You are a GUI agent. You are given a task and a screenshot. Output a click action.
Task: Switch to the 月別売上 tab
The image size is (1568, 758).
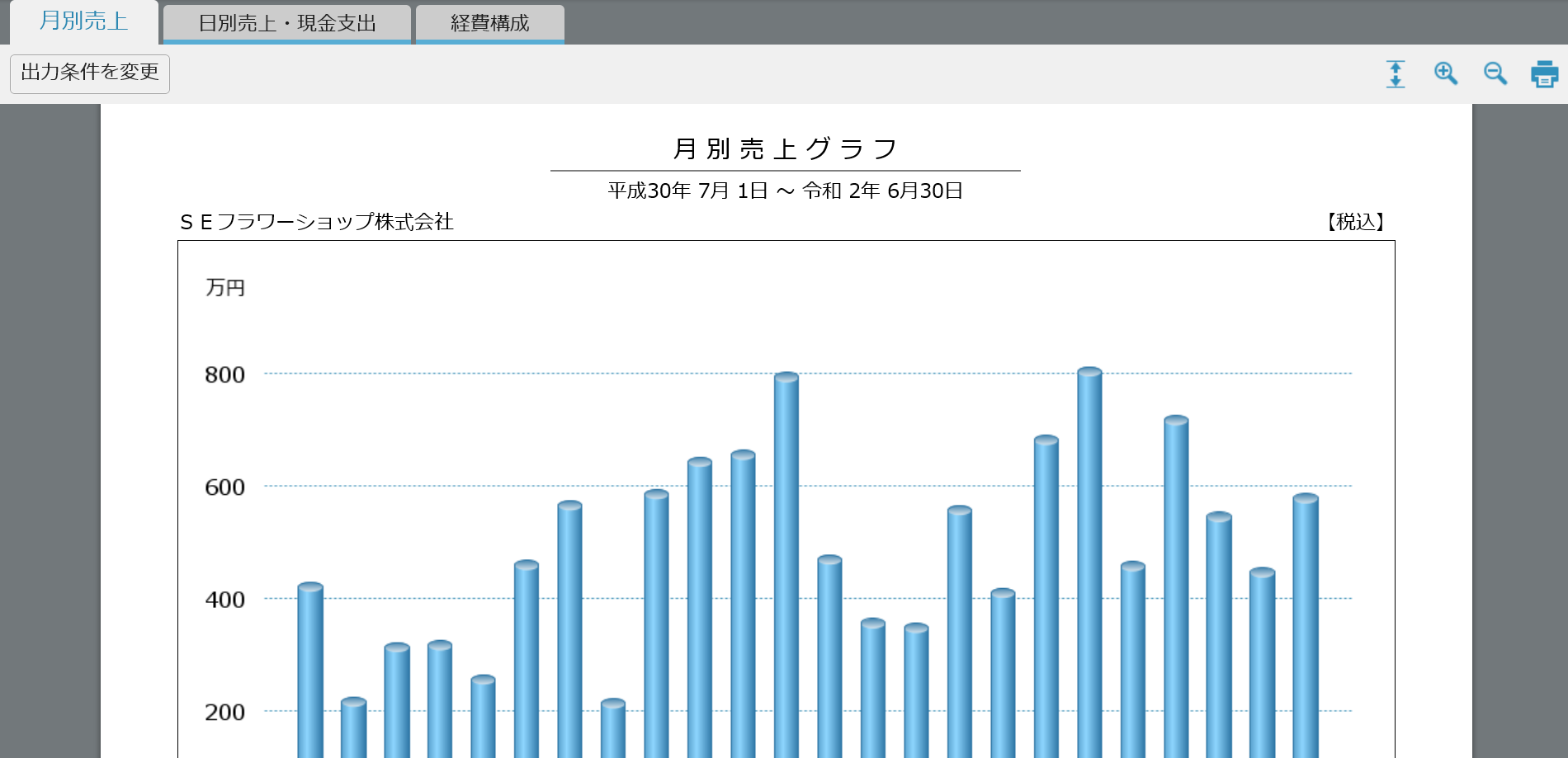[84, 21]
